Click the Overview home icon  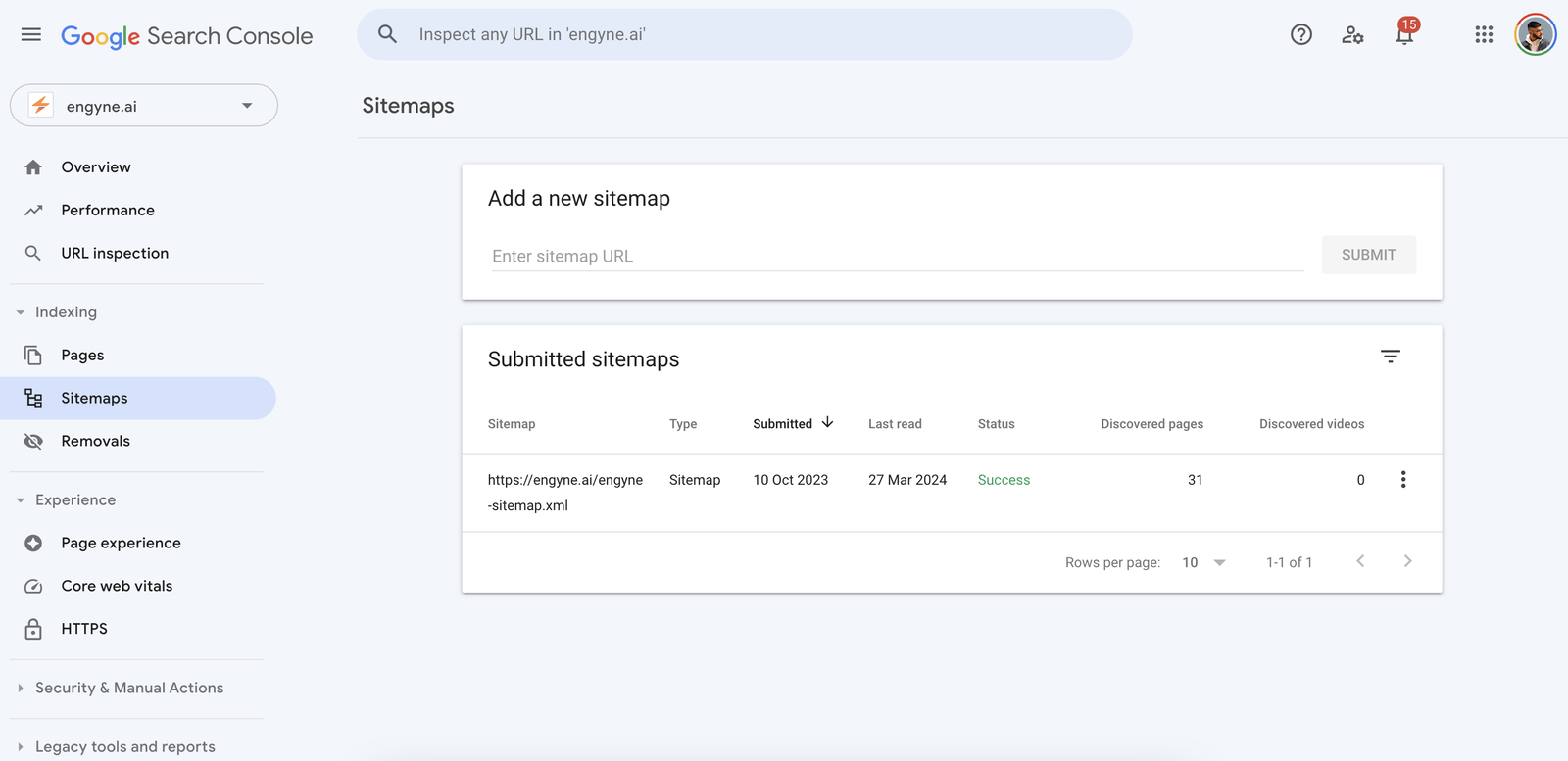point(33,167)
